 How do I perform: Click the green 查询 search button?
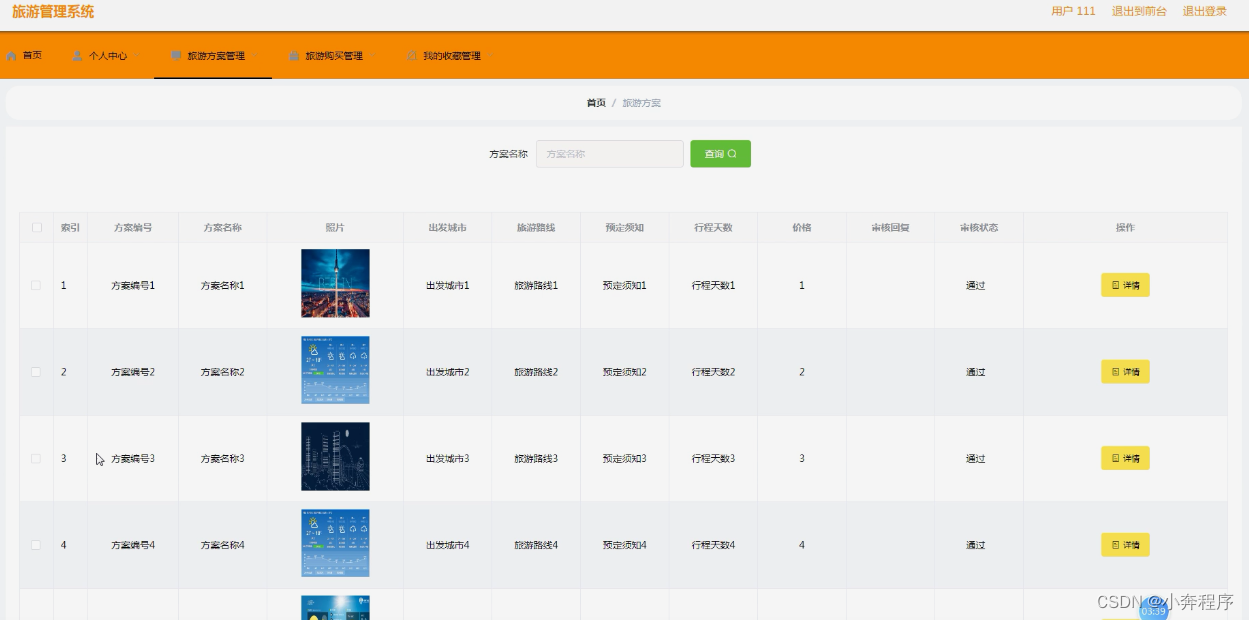[x=720, y=154]
